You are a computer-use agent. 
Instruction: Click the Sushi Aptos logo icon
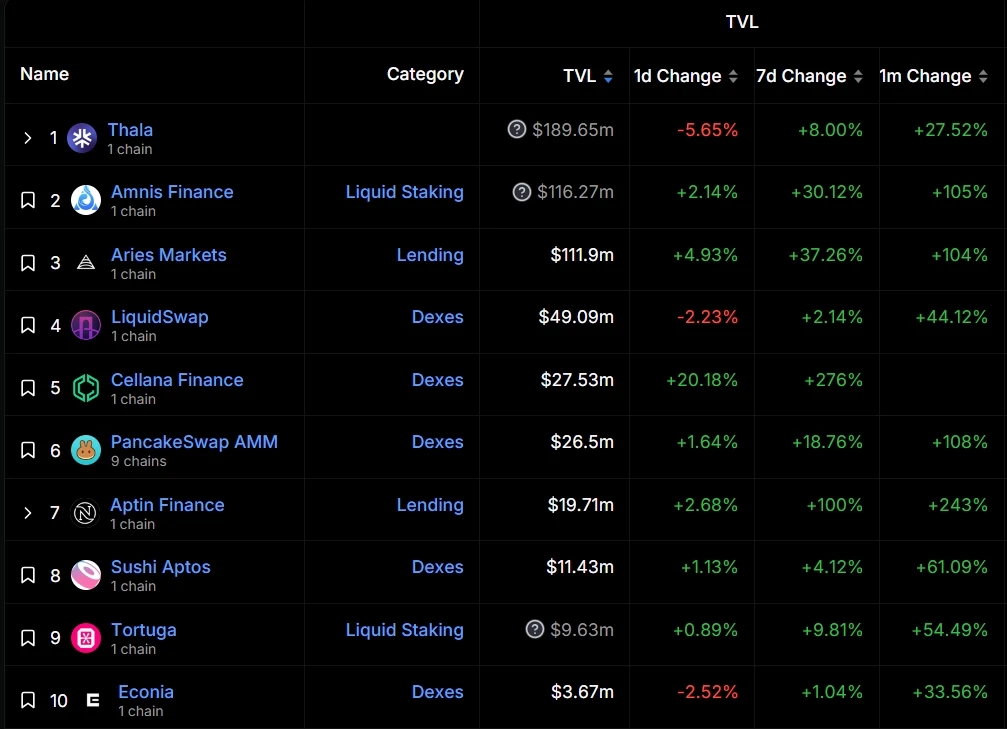tap(86, 575)
